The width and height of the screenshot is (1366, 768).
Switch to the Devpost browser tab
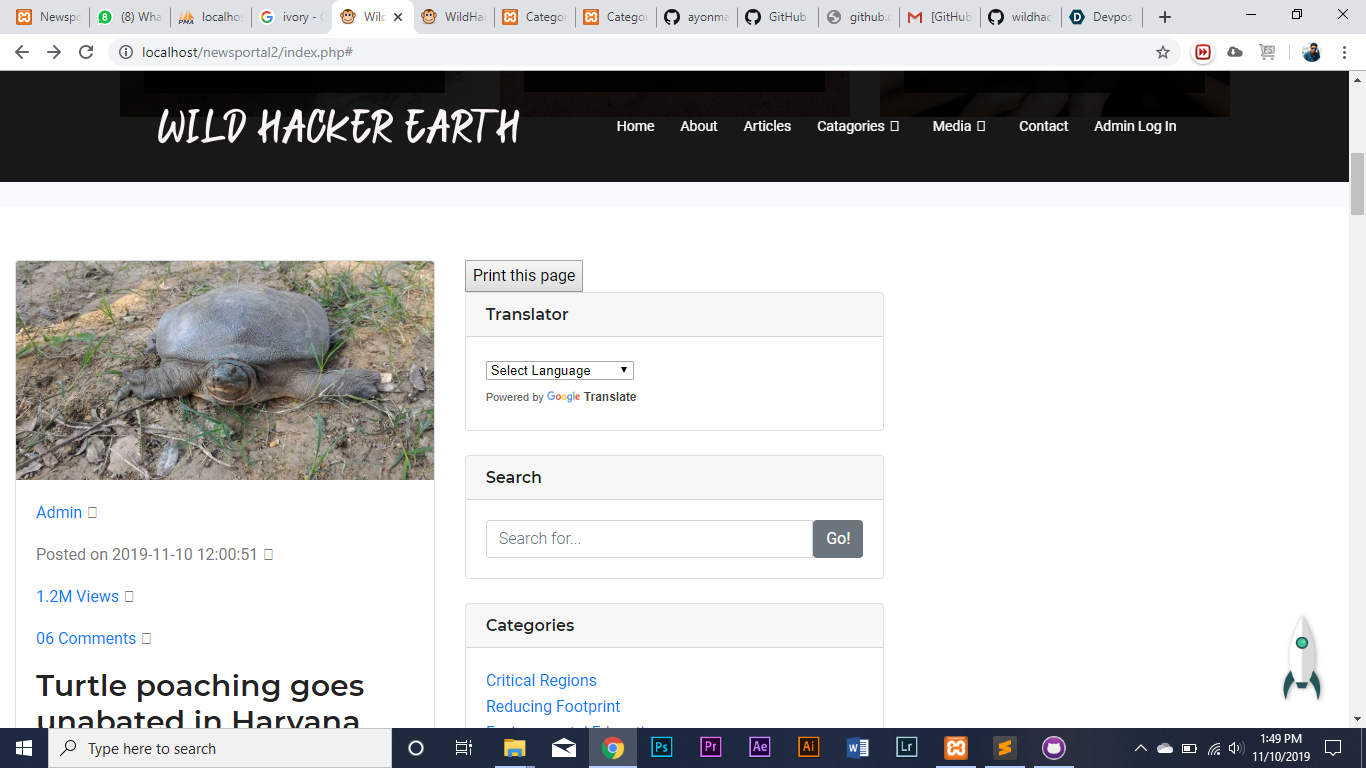pos(1101,17)
